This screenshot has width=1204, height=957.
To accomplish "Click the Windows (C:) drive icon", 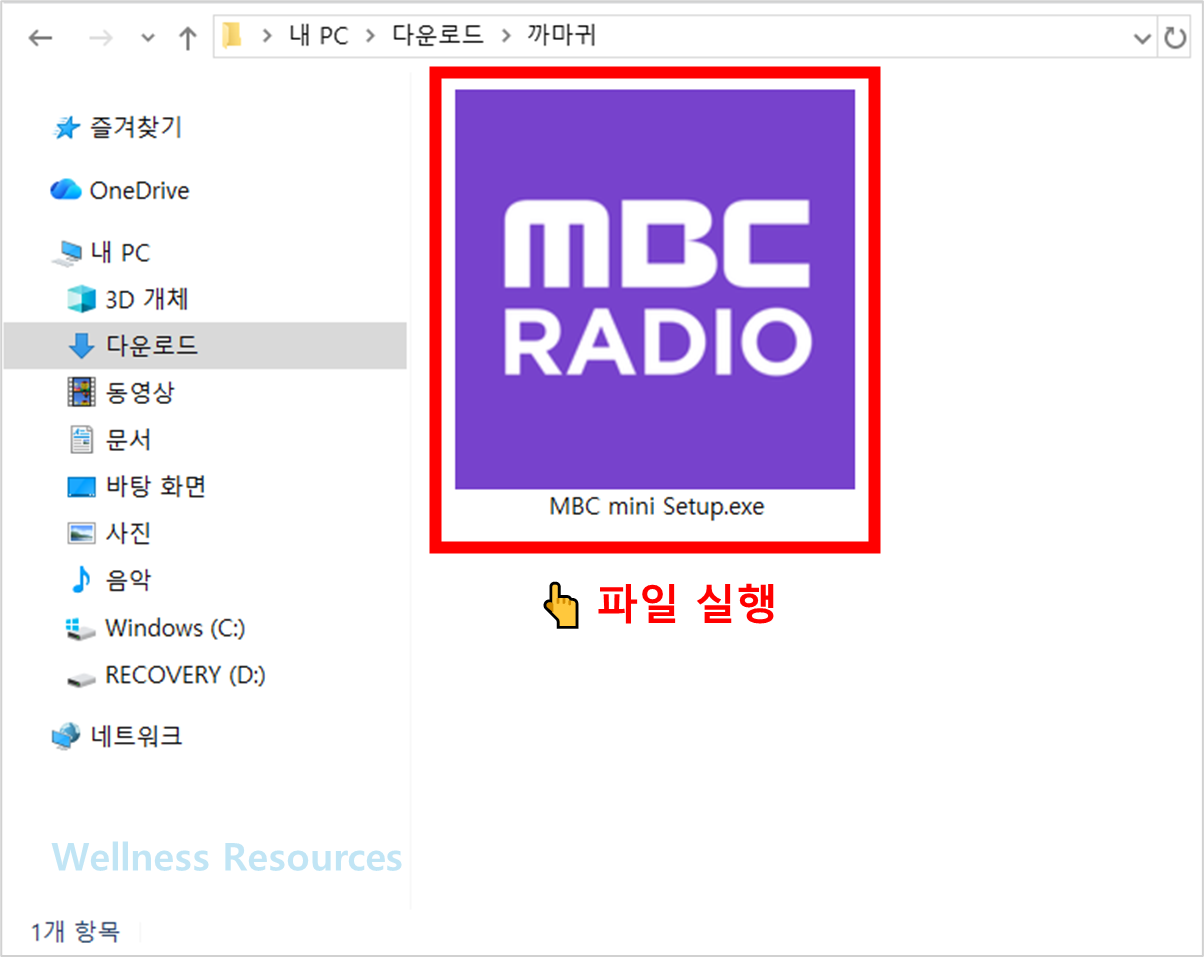I will point(81,629).
